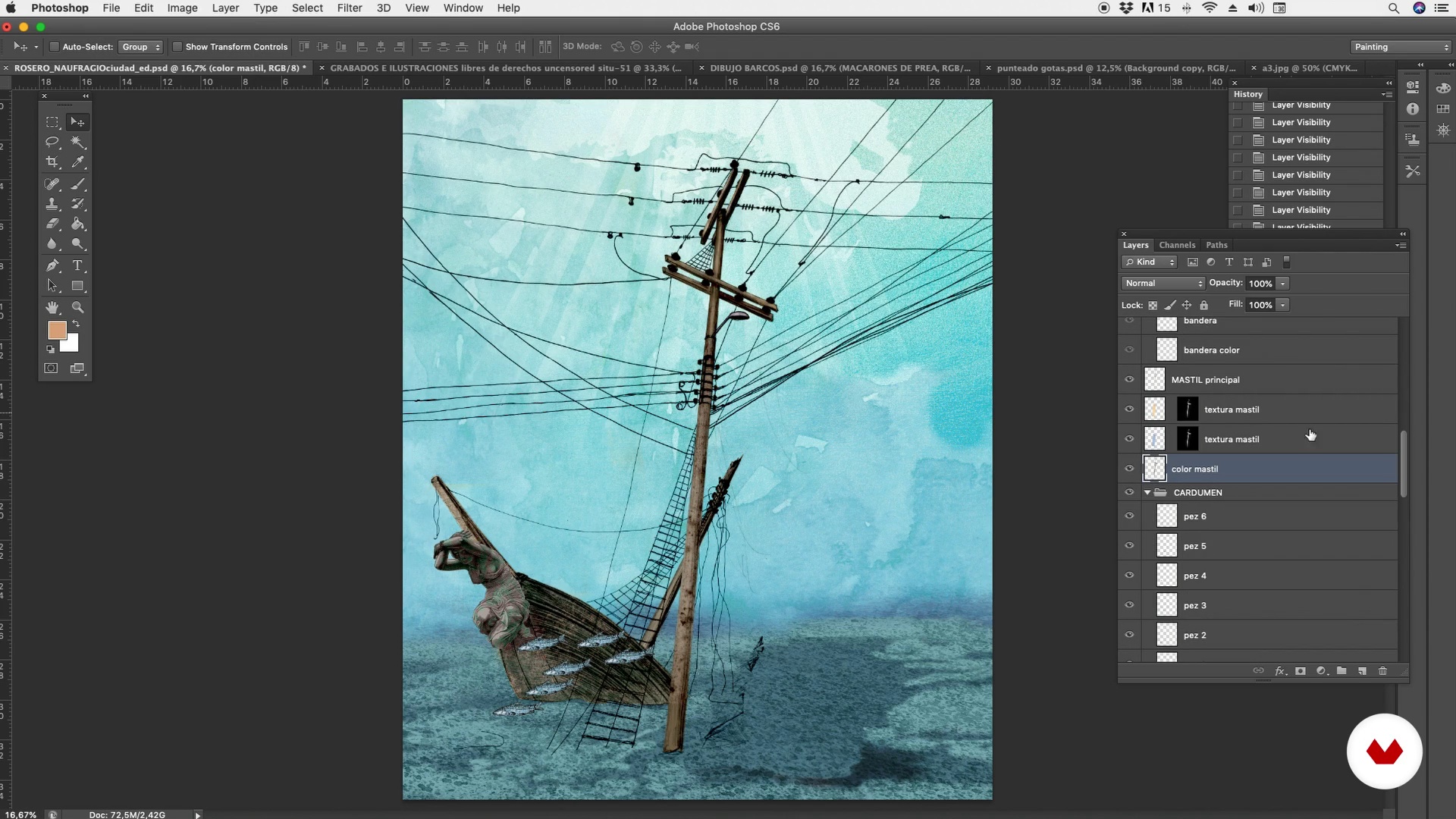This screenshot has height=819, width=1456.
Task: Show the bandera color layer
Action: (x=1129, y=350)
